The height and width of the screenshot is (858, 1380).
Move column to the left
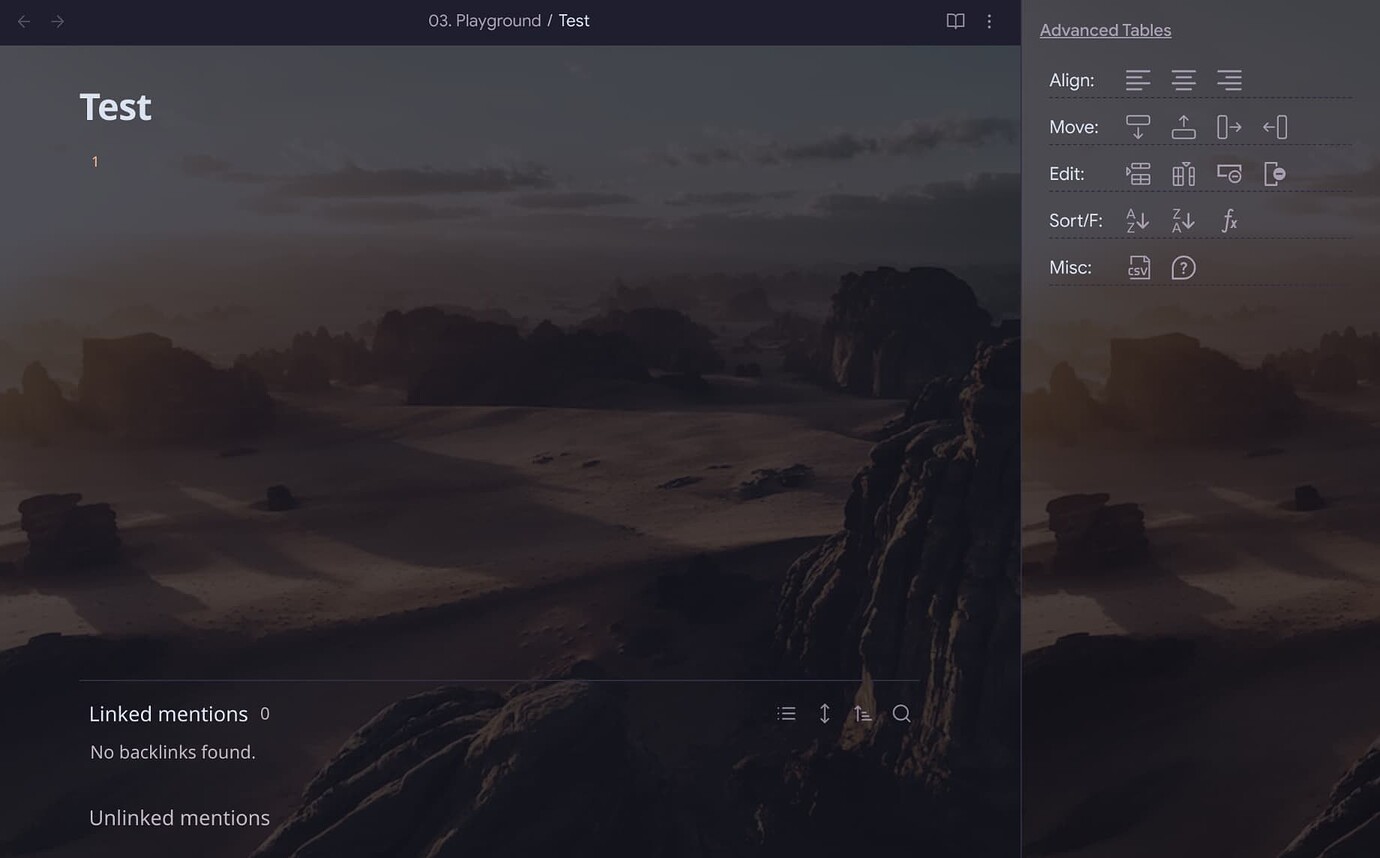[1274, 126]
